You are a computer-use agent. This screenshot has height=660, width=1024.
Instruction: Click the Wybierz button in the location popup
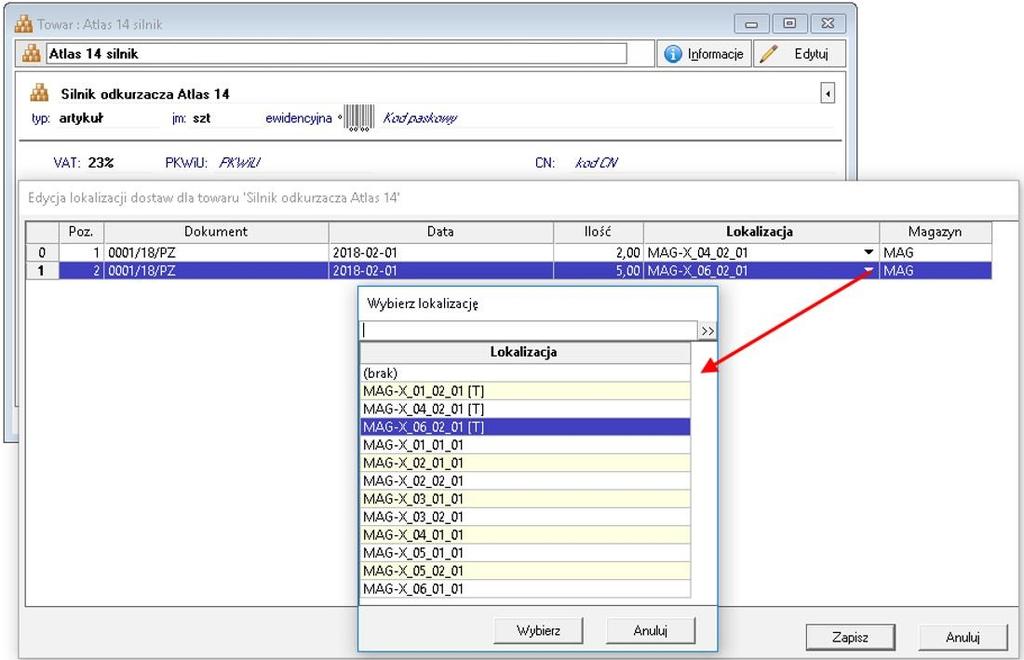pyautogui.click(x=538, y=631)
